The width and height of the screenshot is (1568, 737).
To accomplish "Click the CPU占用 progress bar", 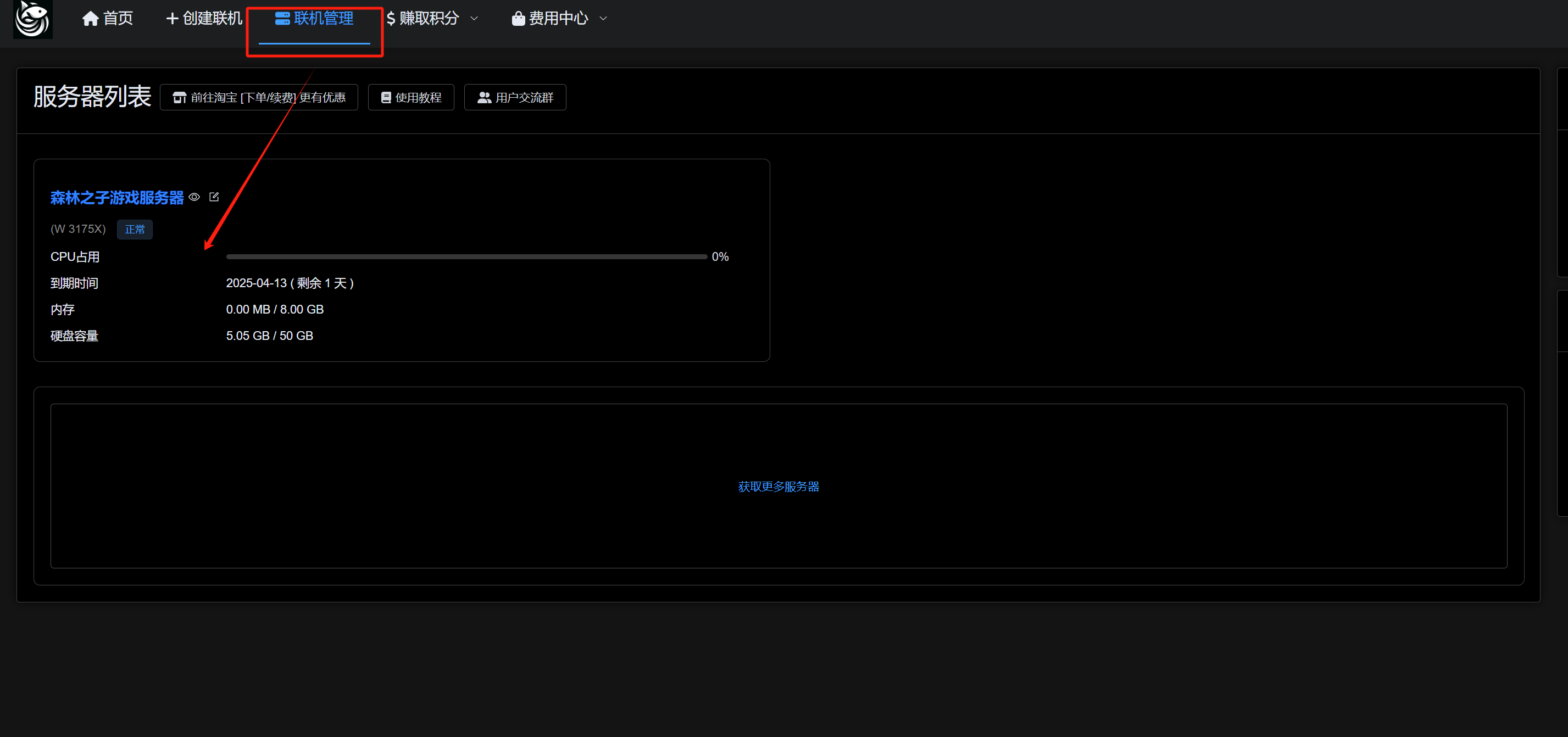I will tap(466, 257).
